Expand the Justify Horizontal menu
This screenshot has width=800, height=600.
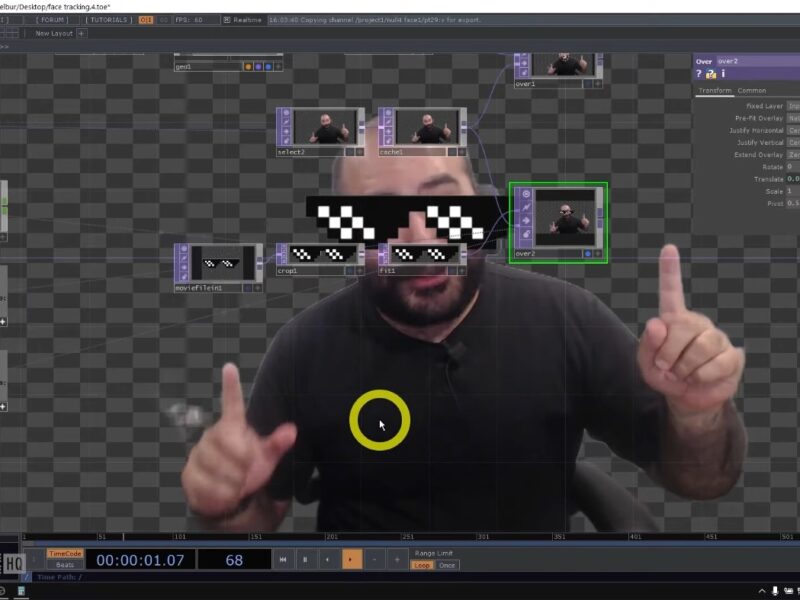(793, 130)
